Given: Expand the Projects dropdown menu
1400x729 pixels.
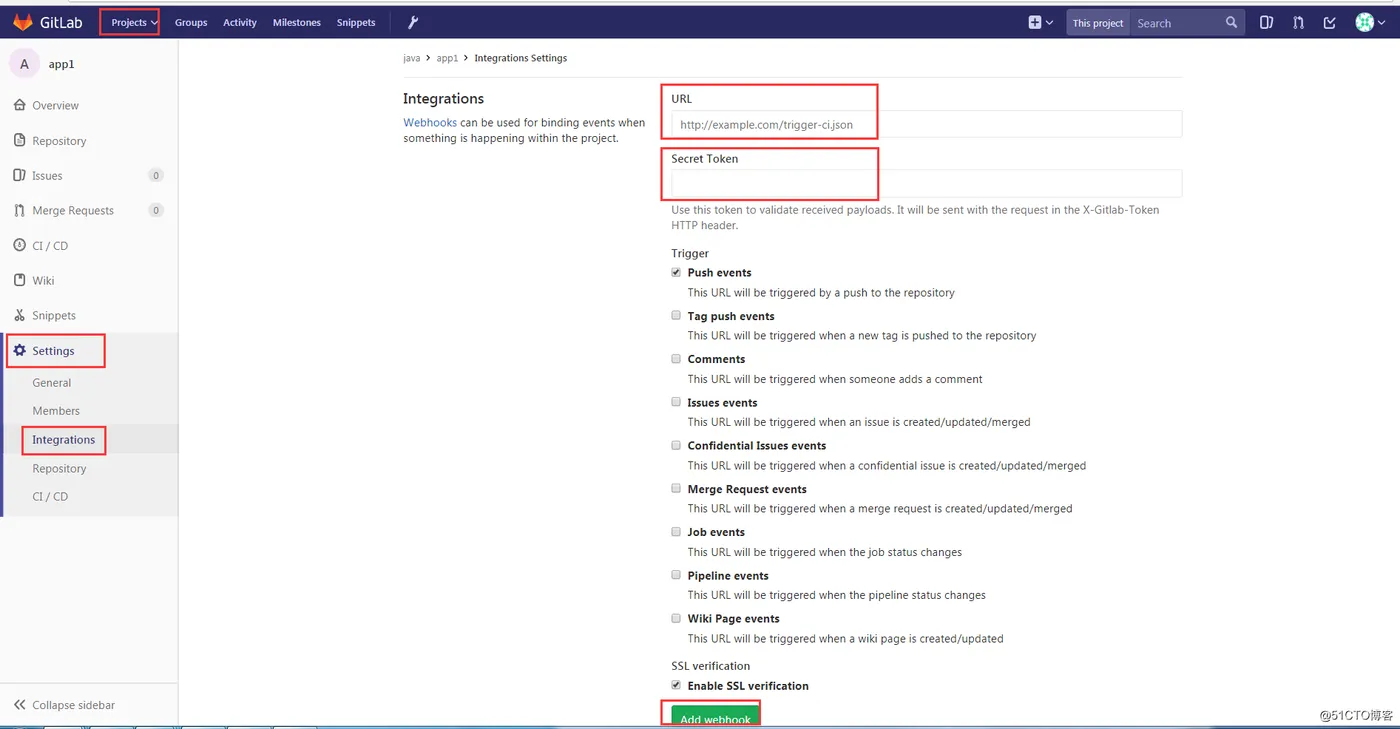Looking at the screenshot, I should pos(134,22).
